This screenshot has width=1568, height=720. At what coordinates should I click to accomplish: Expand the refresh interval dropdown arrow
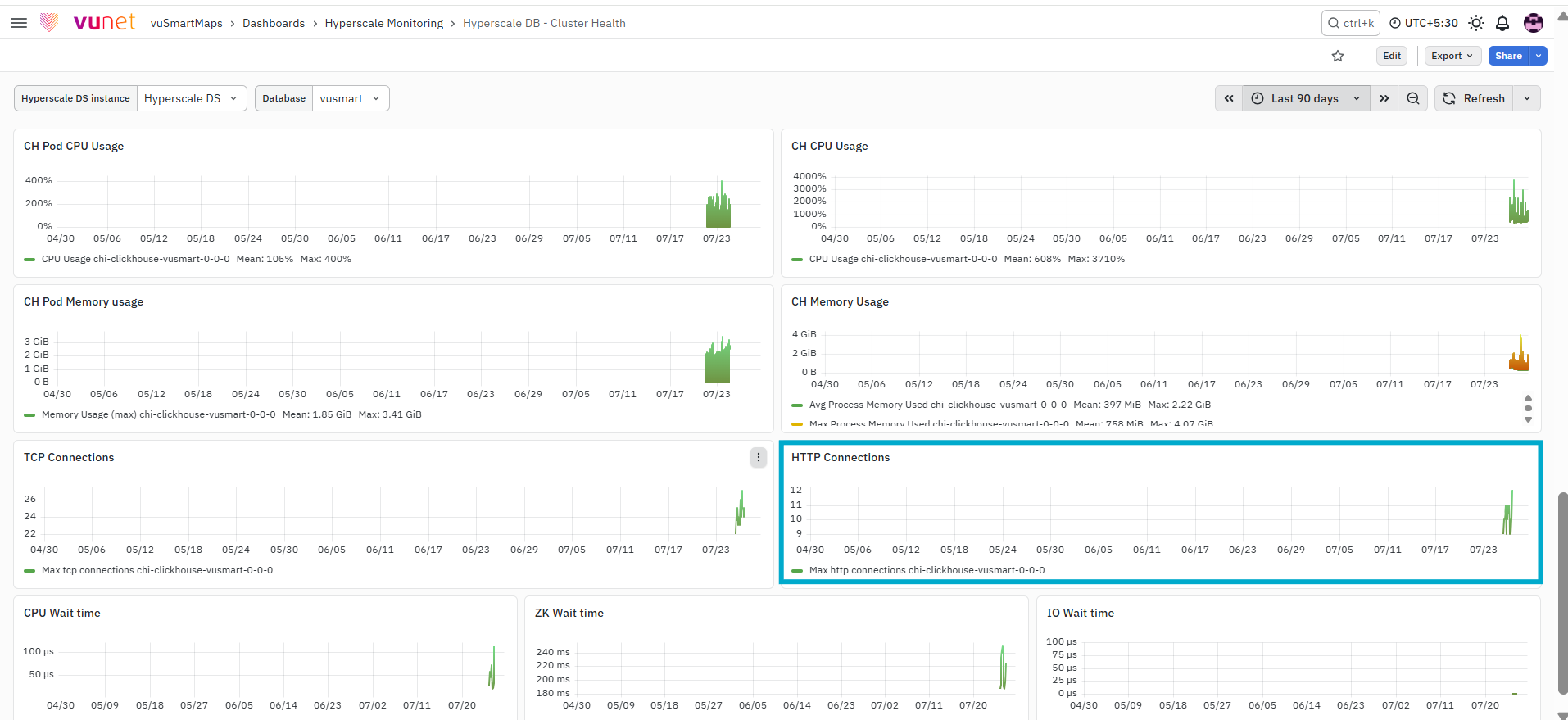1527,98
